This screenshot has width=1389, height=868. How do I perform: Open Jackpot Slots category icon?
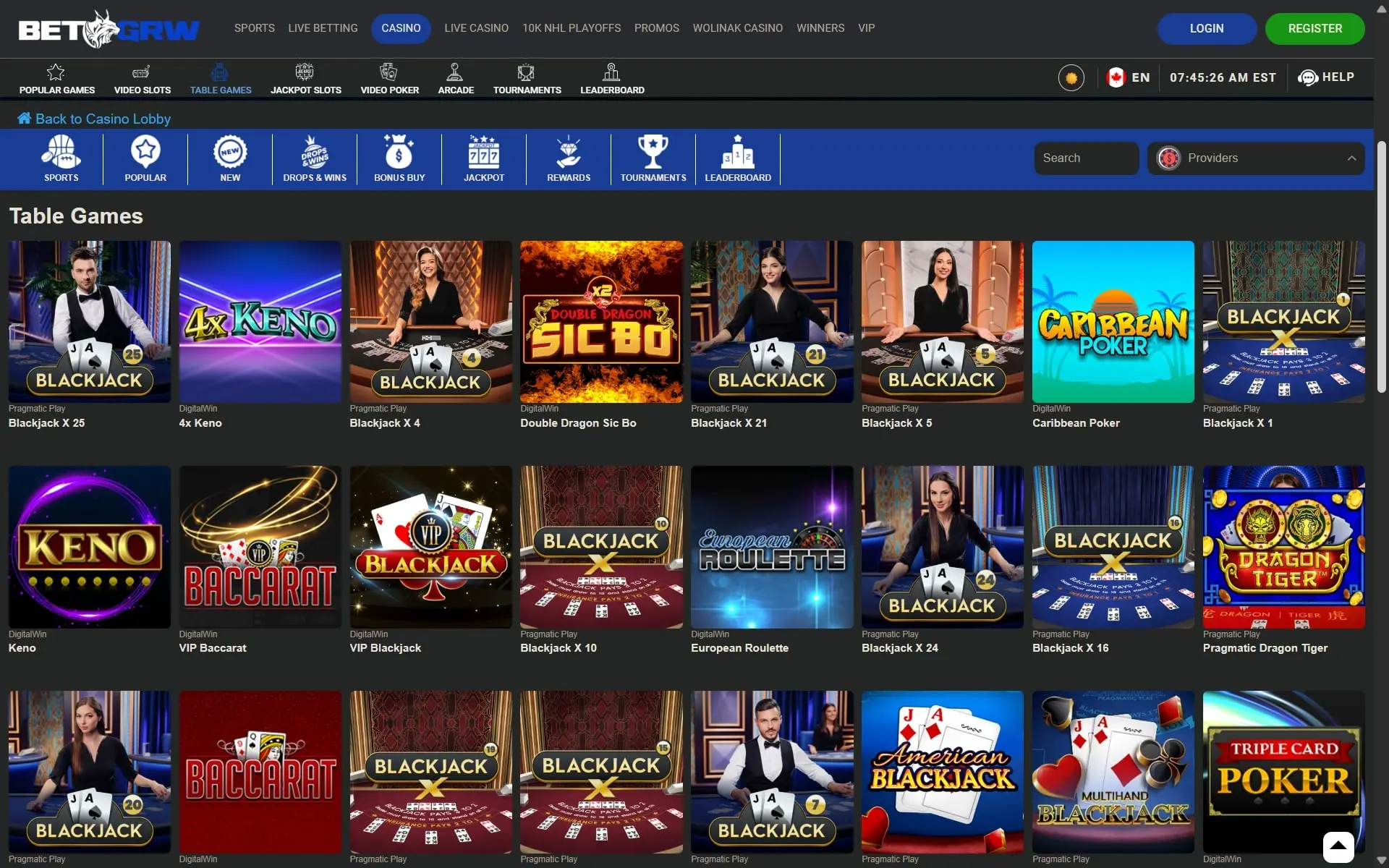305,72
